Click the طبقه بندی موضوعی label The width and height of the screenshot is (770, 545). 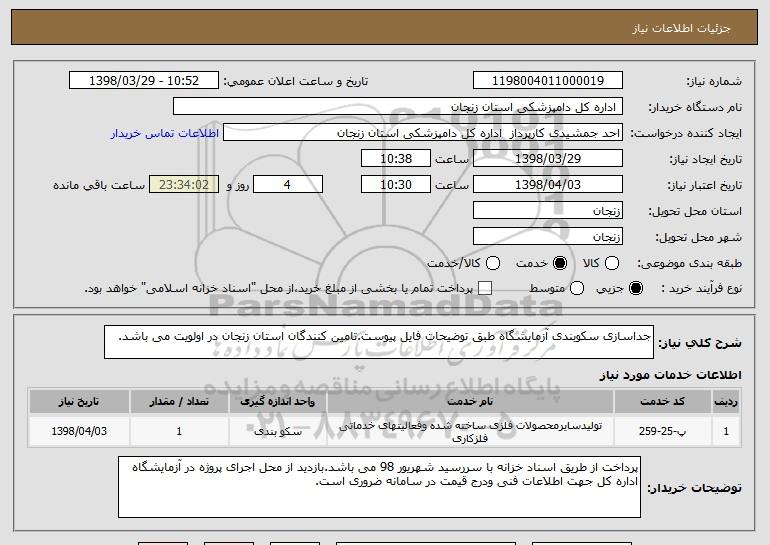689,264
